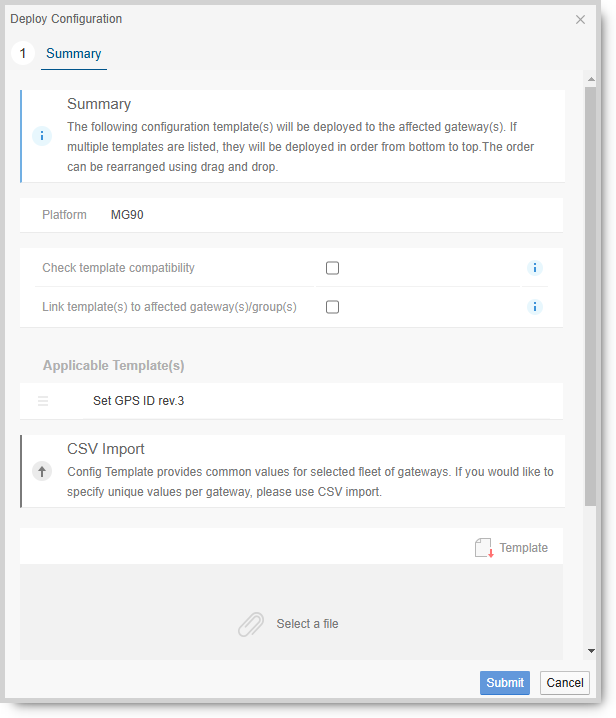Click the Summary section info icon
The width and height of the screenshot is (616, 718).
[42, 136]
